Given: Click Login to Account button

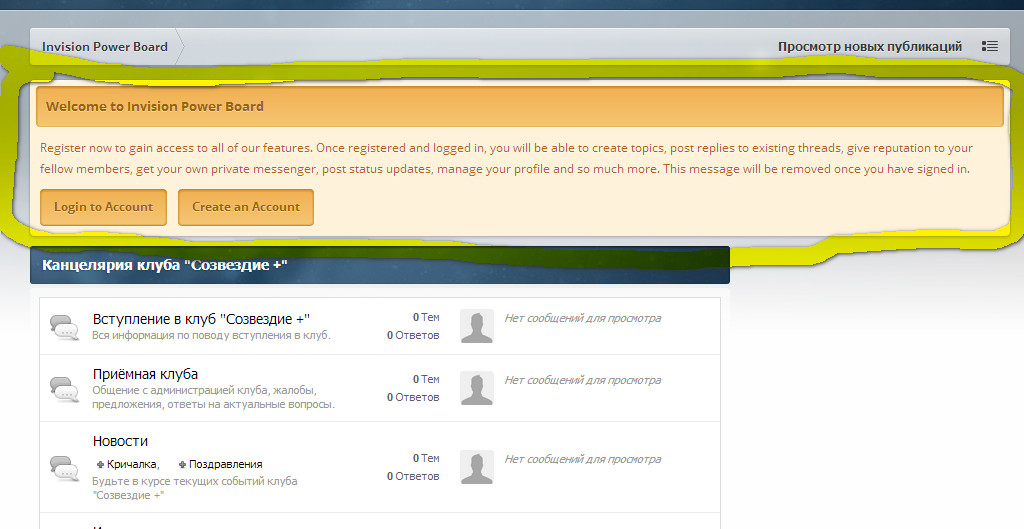Looking at the screenshot, I should click(x=103, y=207).
